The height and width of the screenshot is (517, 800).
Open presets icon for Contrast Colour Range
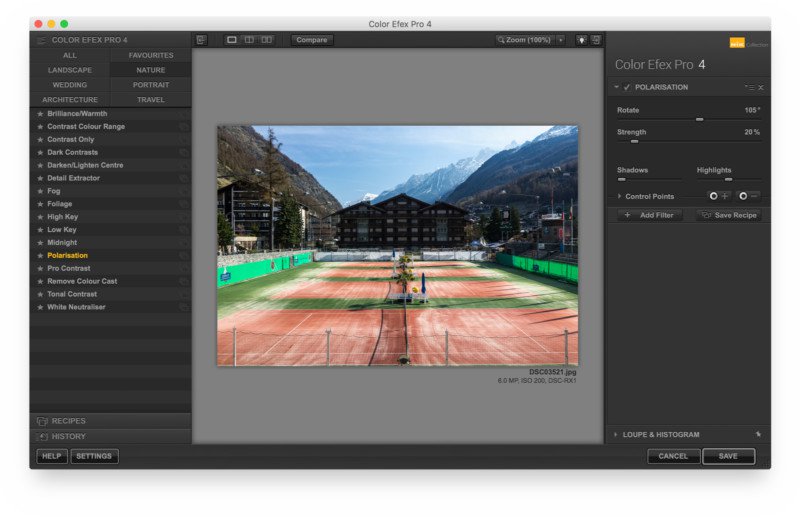pyautogui.click(x=184, y=127)
